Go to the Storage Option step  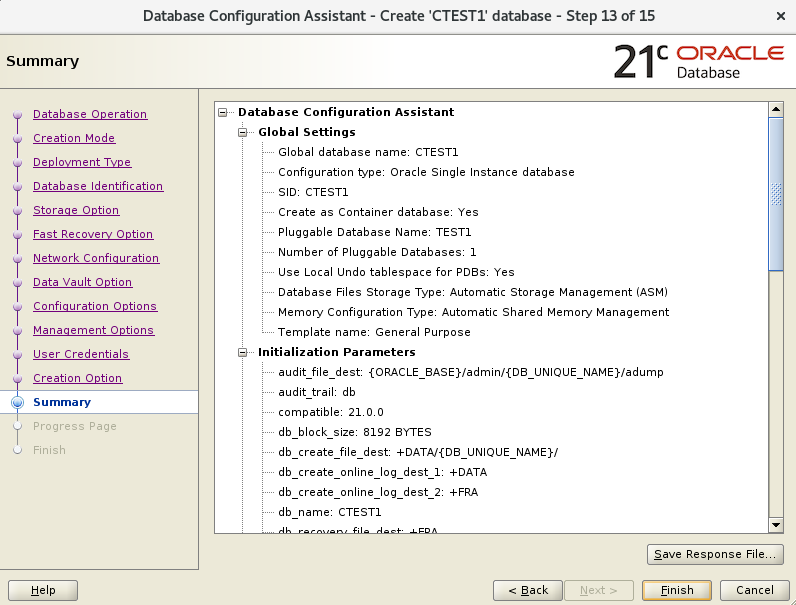(x=76, y=210)
